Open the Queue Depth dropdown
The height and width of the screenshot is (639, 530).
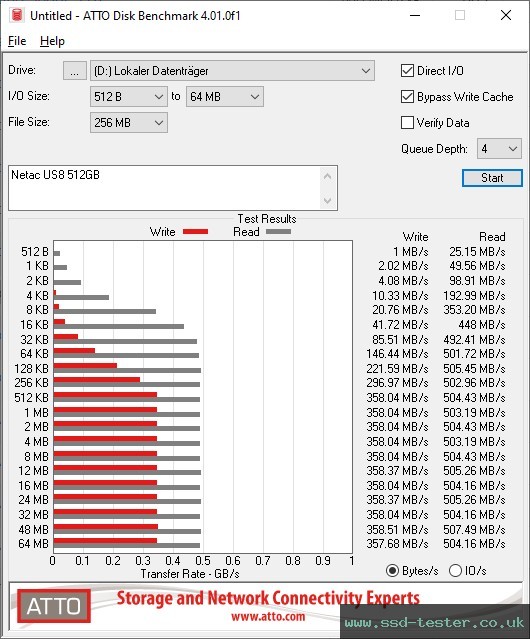tap(499, 149)
